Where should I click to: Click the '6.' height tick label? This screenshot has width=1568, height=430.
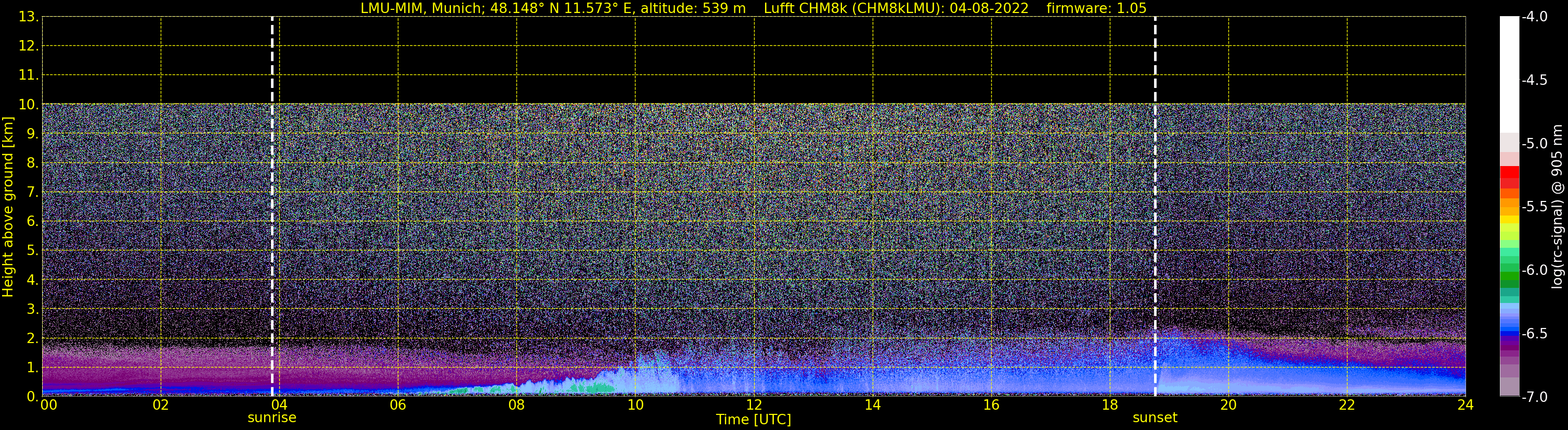(32, 222)
